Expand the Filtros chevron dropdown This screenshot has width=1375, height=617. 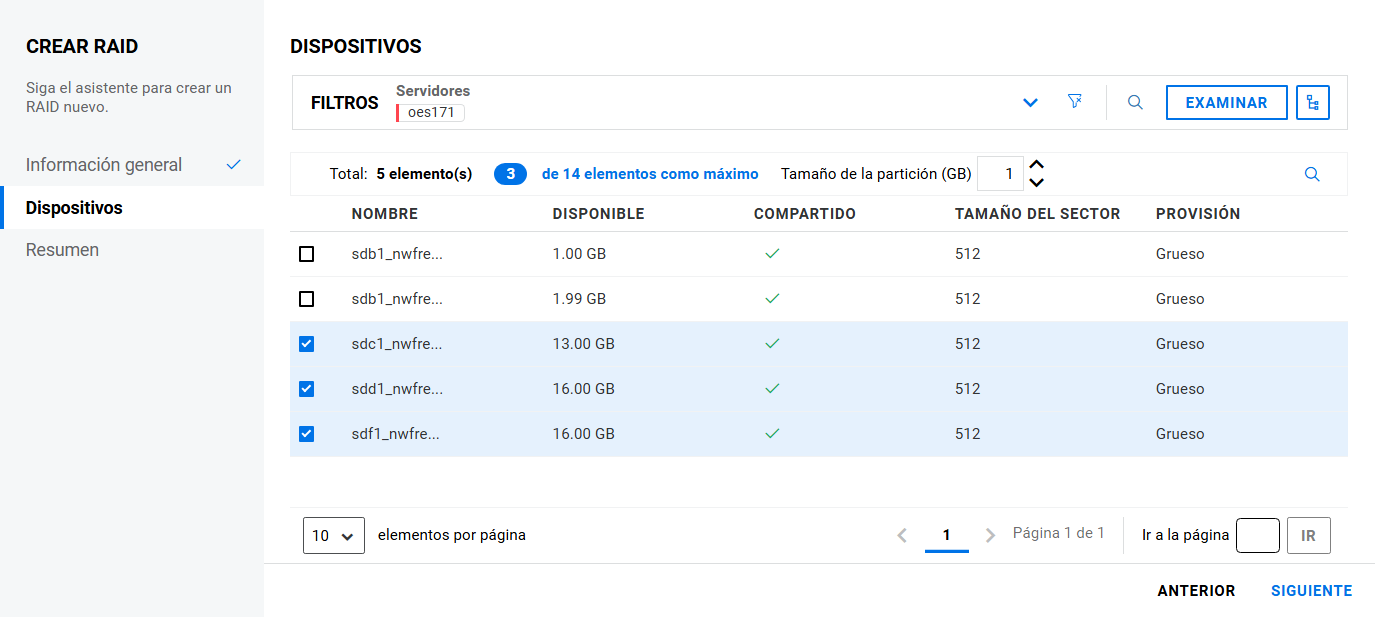pyautogui.click(x=1030, y=103)
